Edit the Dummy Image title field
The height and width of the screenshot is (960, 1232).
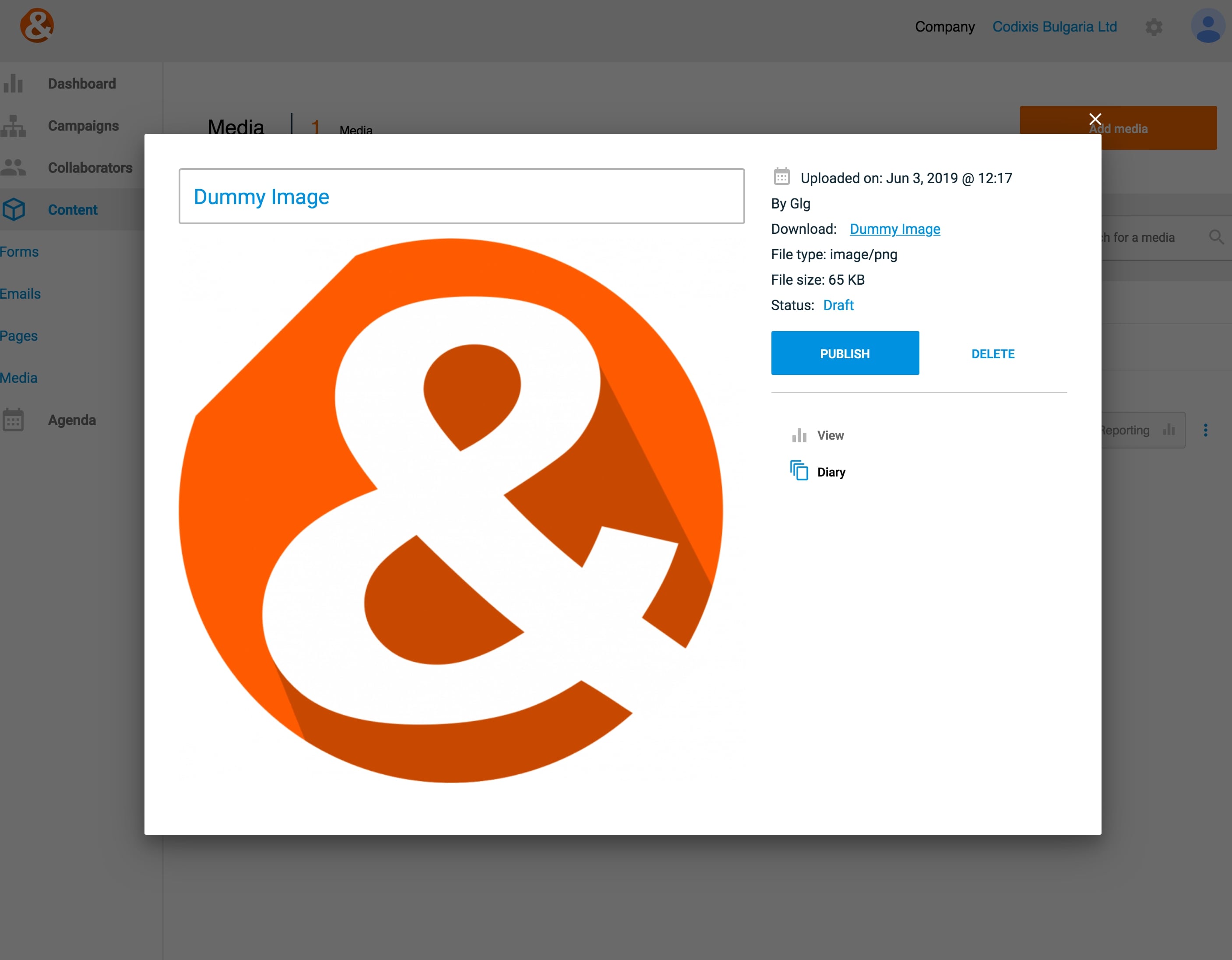pos(461,196)
